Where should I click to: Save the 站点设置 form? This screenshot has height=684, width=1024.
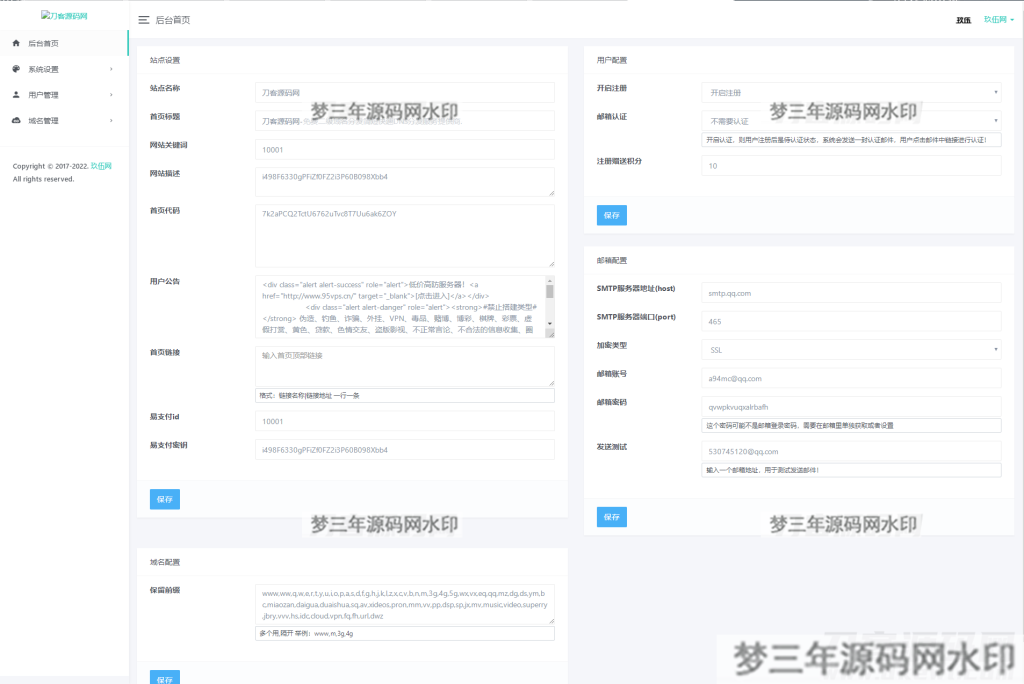pos(165,499)
